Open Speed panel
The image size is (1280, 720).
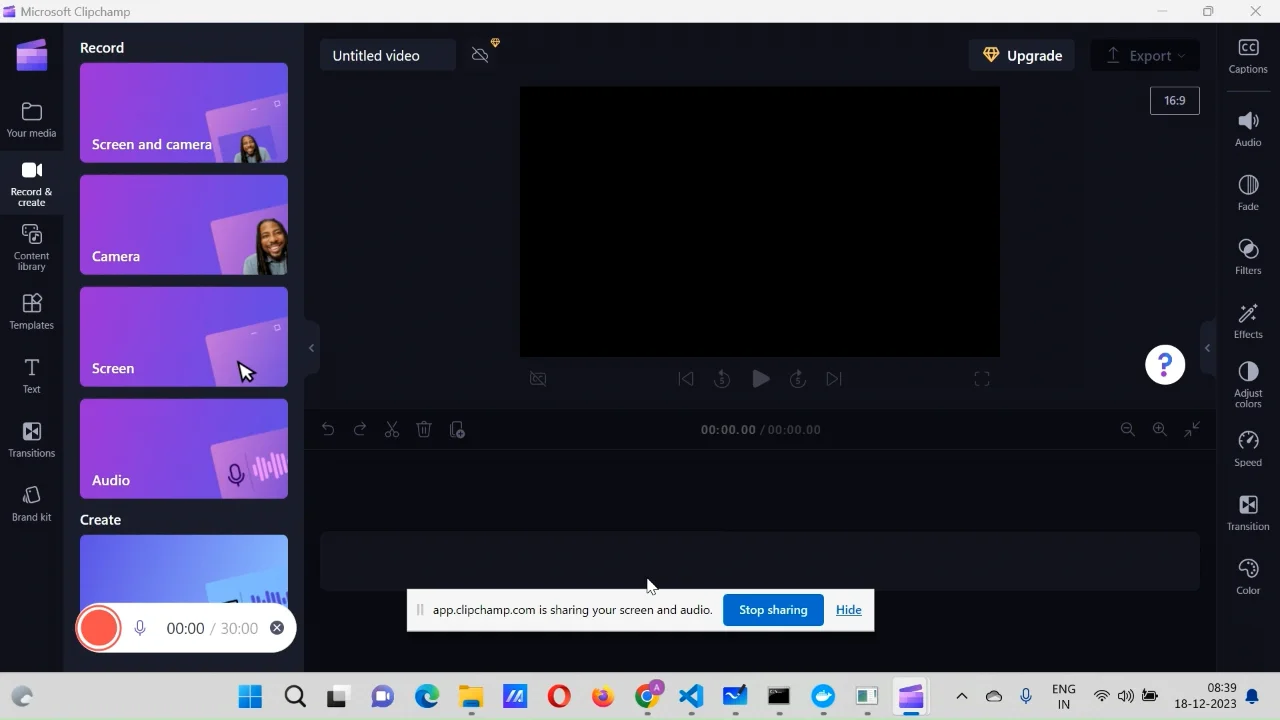coord(1248,449)
